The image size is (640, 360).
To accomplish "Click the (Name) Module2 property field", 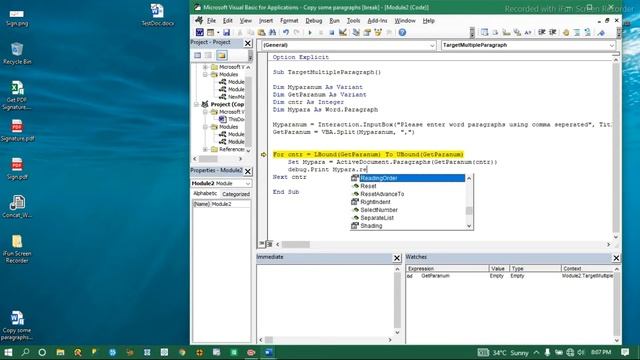I will [x=221, y=204].
